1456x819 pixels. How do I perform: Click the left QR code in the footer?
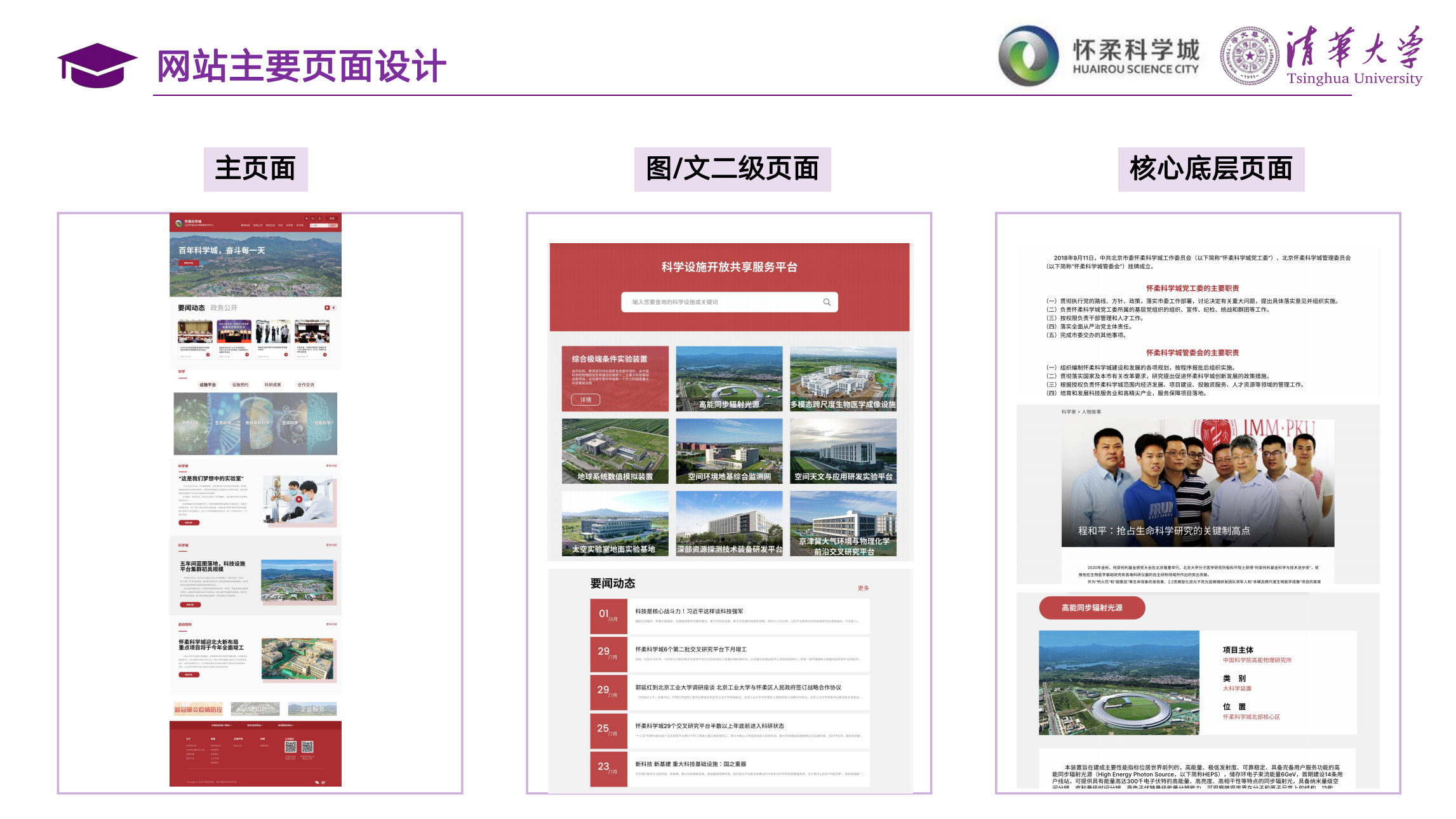(x=291, y=748)
